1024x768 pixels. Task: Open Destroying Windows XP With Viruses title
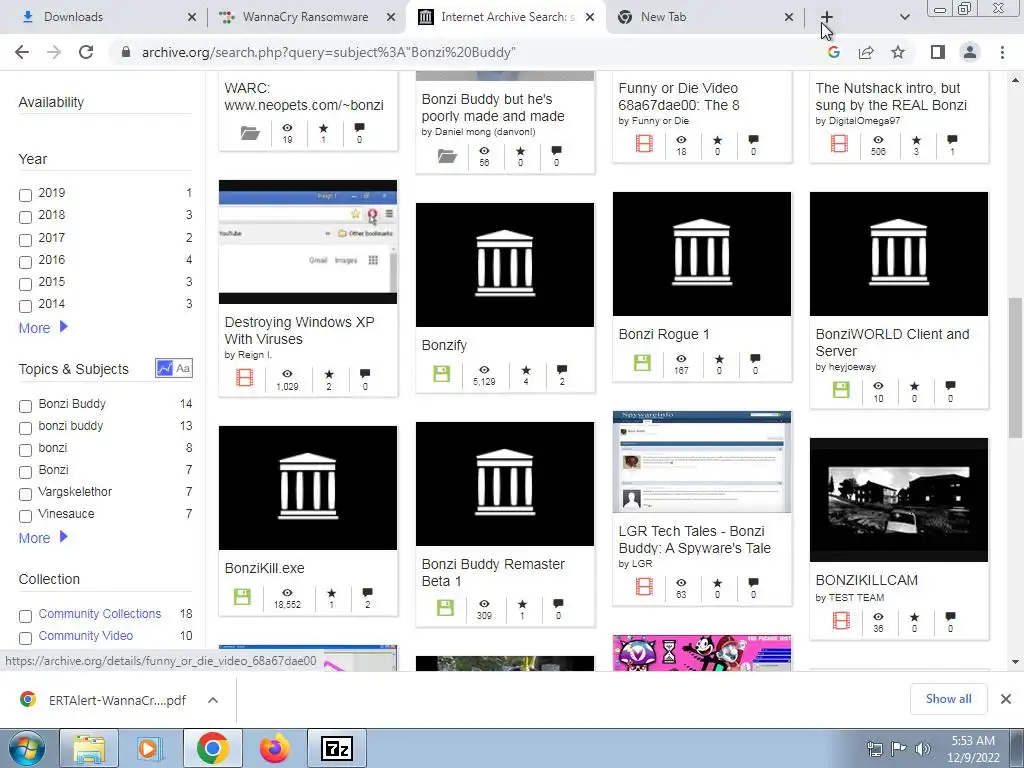[299, 330]
